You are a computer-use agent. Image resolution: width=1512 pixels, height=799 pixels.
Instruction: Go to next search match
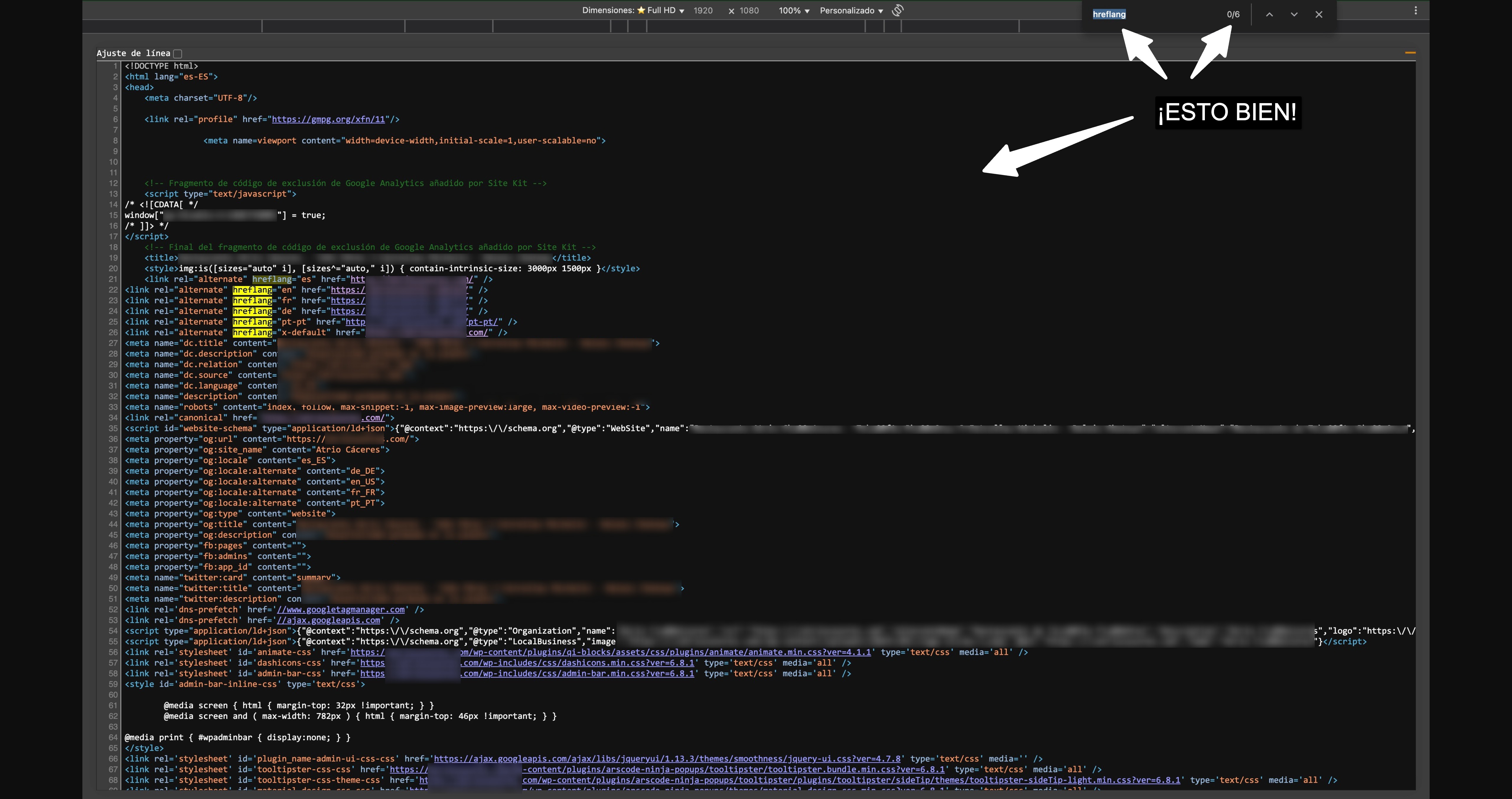[x=1294, y=15]
